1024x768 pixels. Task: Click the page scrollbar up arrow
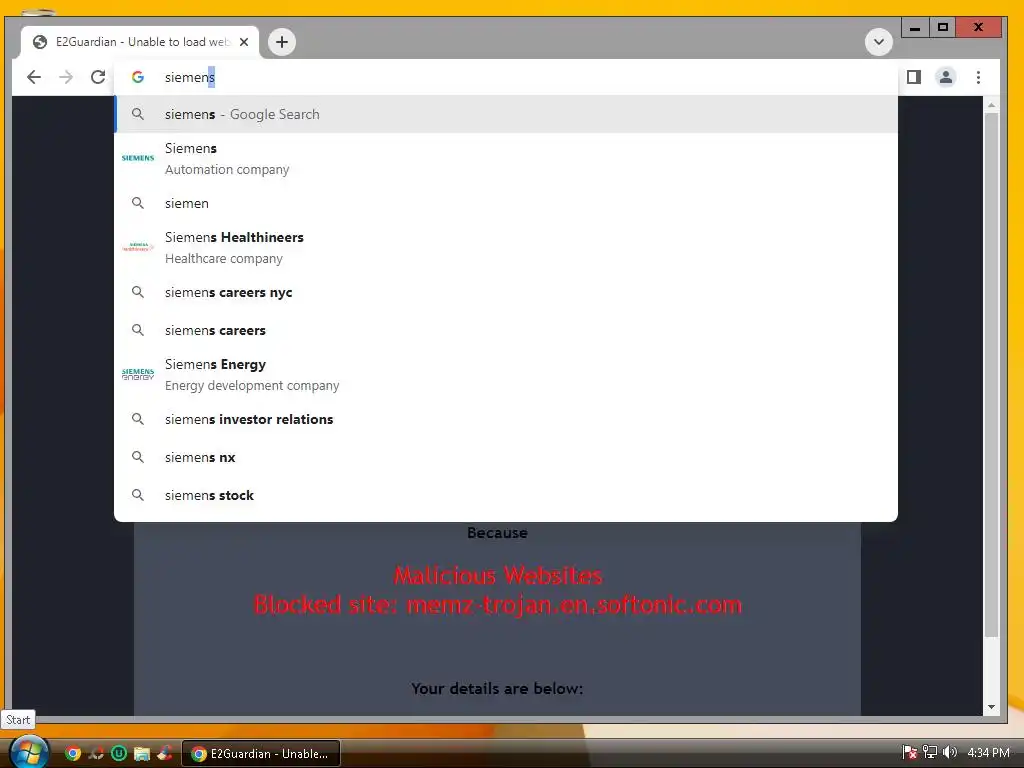click(991, 104)
